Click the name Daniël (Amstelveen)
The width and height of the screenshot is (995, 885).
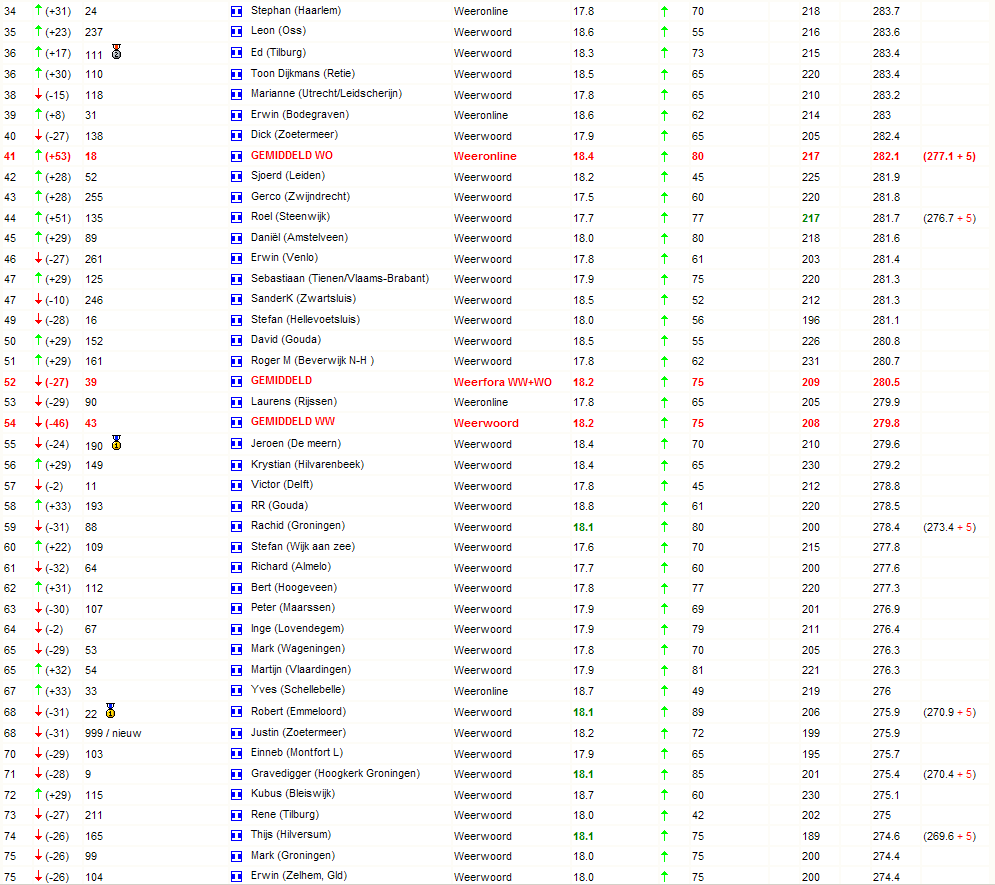pyautogui.click(x=299, y=237)
